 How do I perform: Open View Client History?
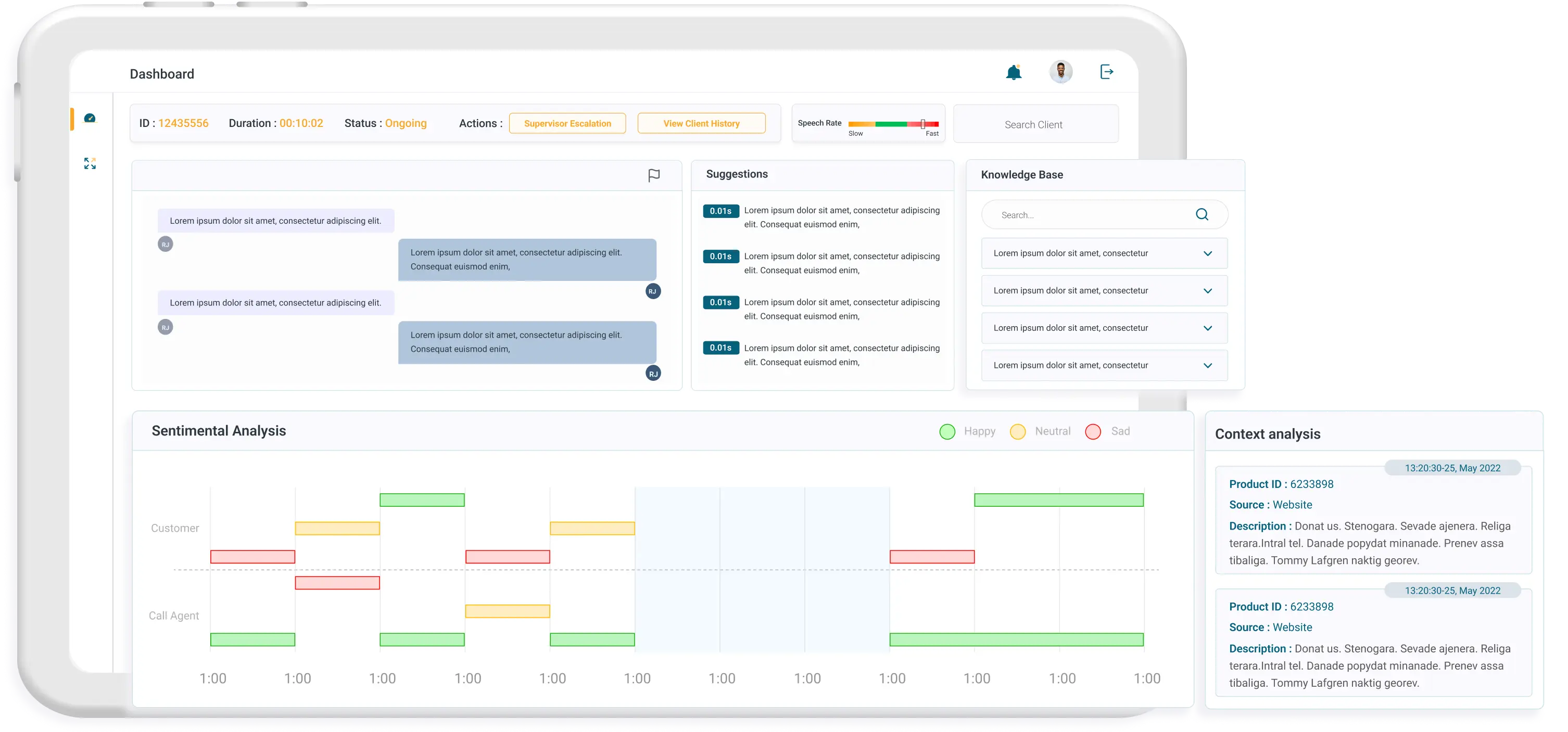point(701,123)
